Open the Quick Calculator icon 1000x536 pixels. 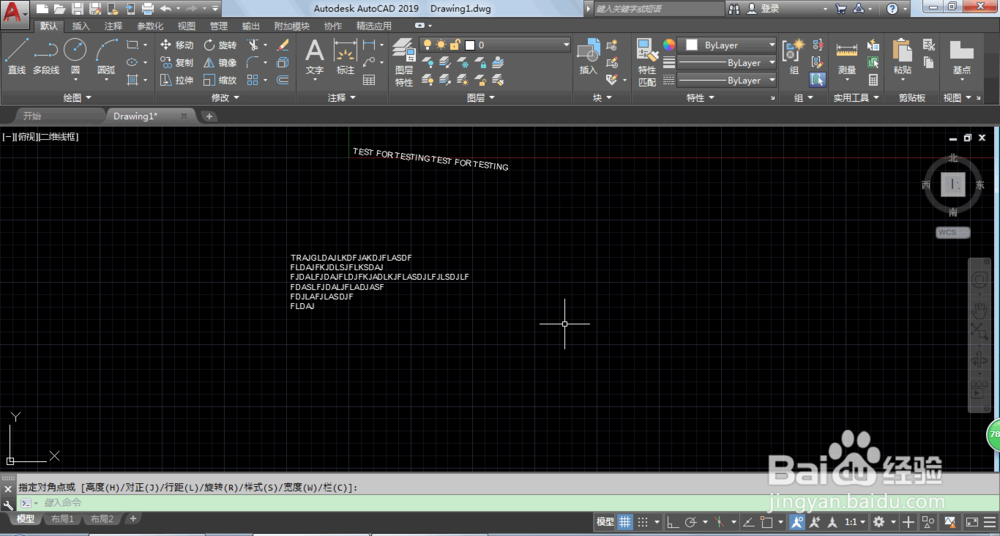[873, 80]
